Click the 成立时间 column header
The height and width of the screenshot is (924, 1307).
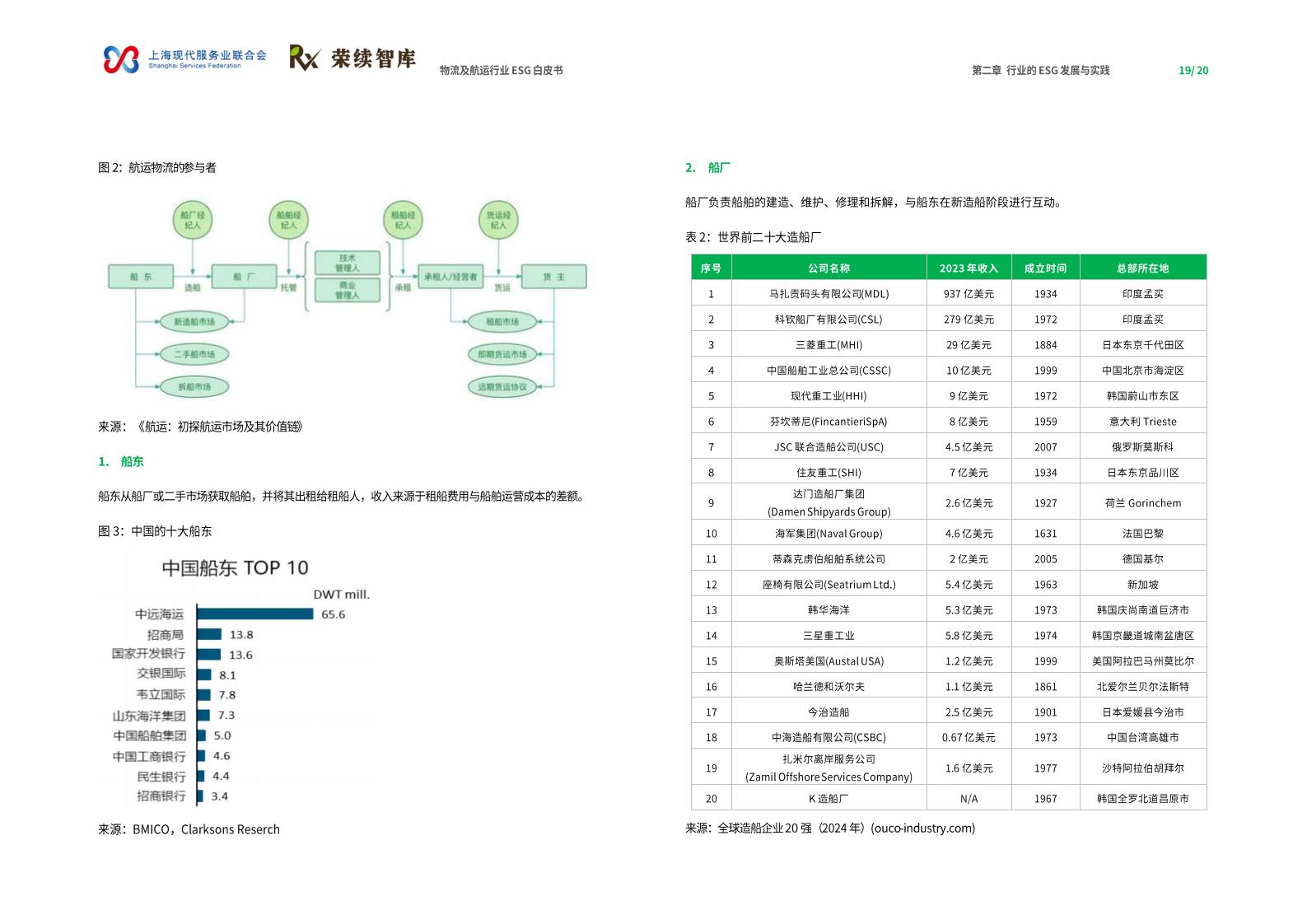coord(1046,268)
